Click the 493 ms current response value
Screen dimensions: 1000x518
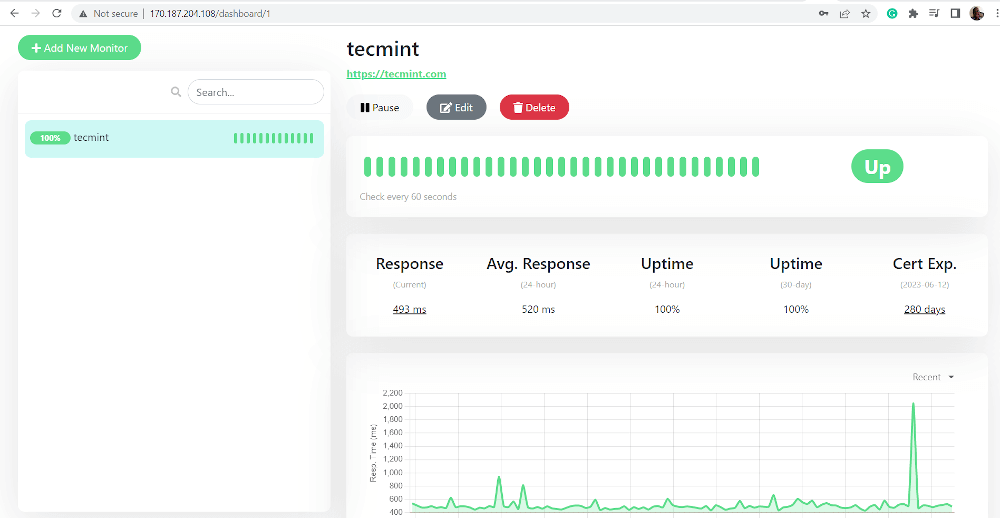pos(409,309)
